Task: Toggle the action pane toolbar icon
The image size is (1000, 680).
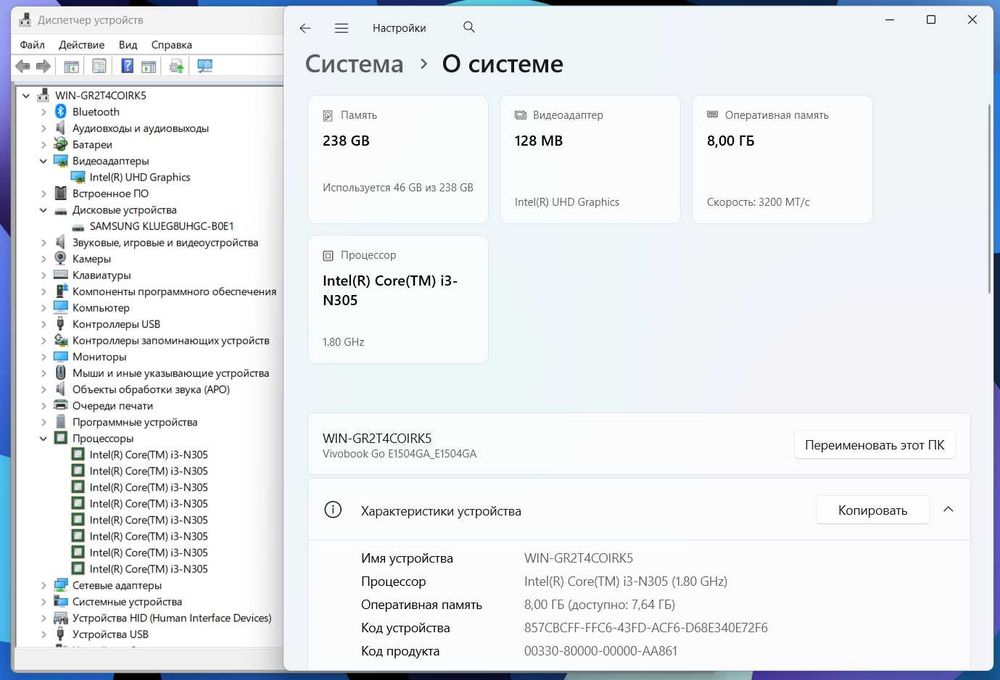Action: pos(149,66)
